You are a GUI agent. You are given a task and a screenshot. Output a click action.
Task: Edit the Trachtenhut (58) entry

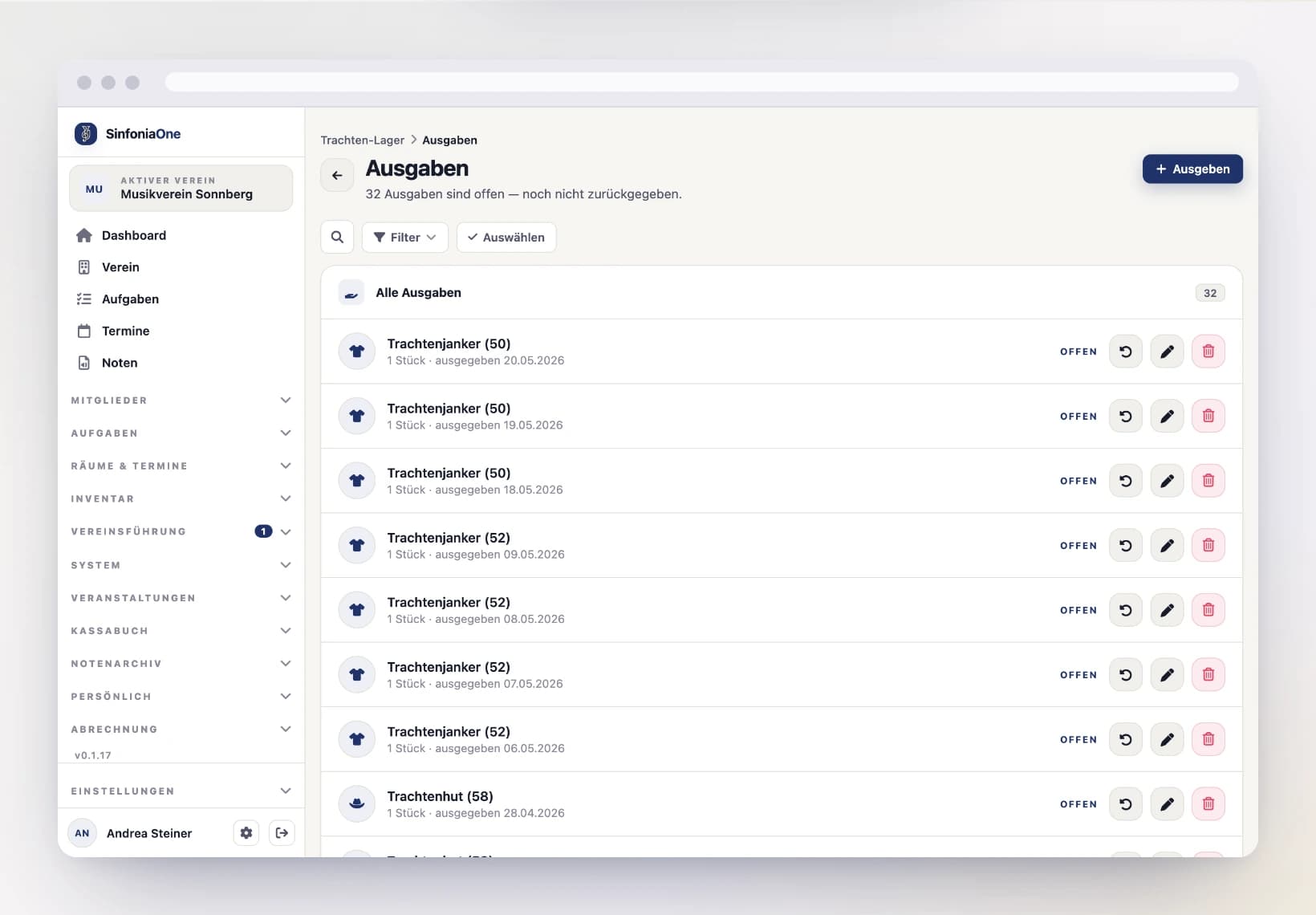1167,804
